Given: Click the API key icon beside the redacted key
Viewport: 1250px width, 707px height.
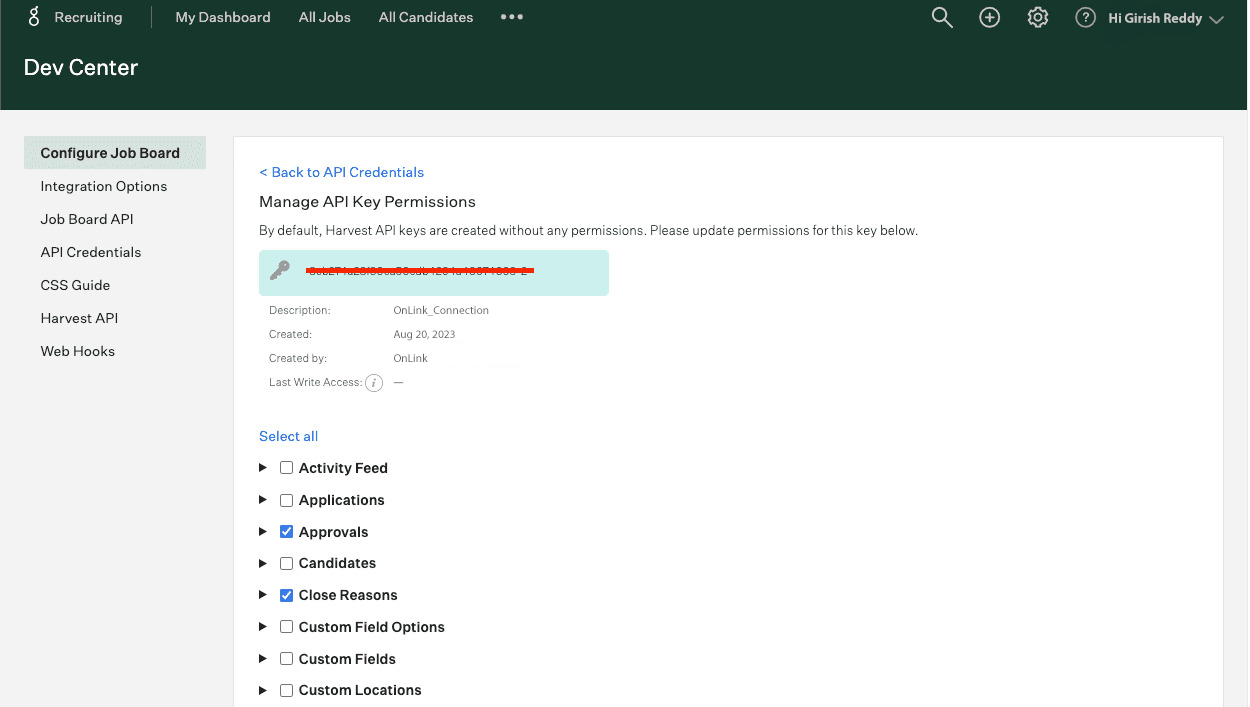Looking at the screenshot, I should coord(279,271).
